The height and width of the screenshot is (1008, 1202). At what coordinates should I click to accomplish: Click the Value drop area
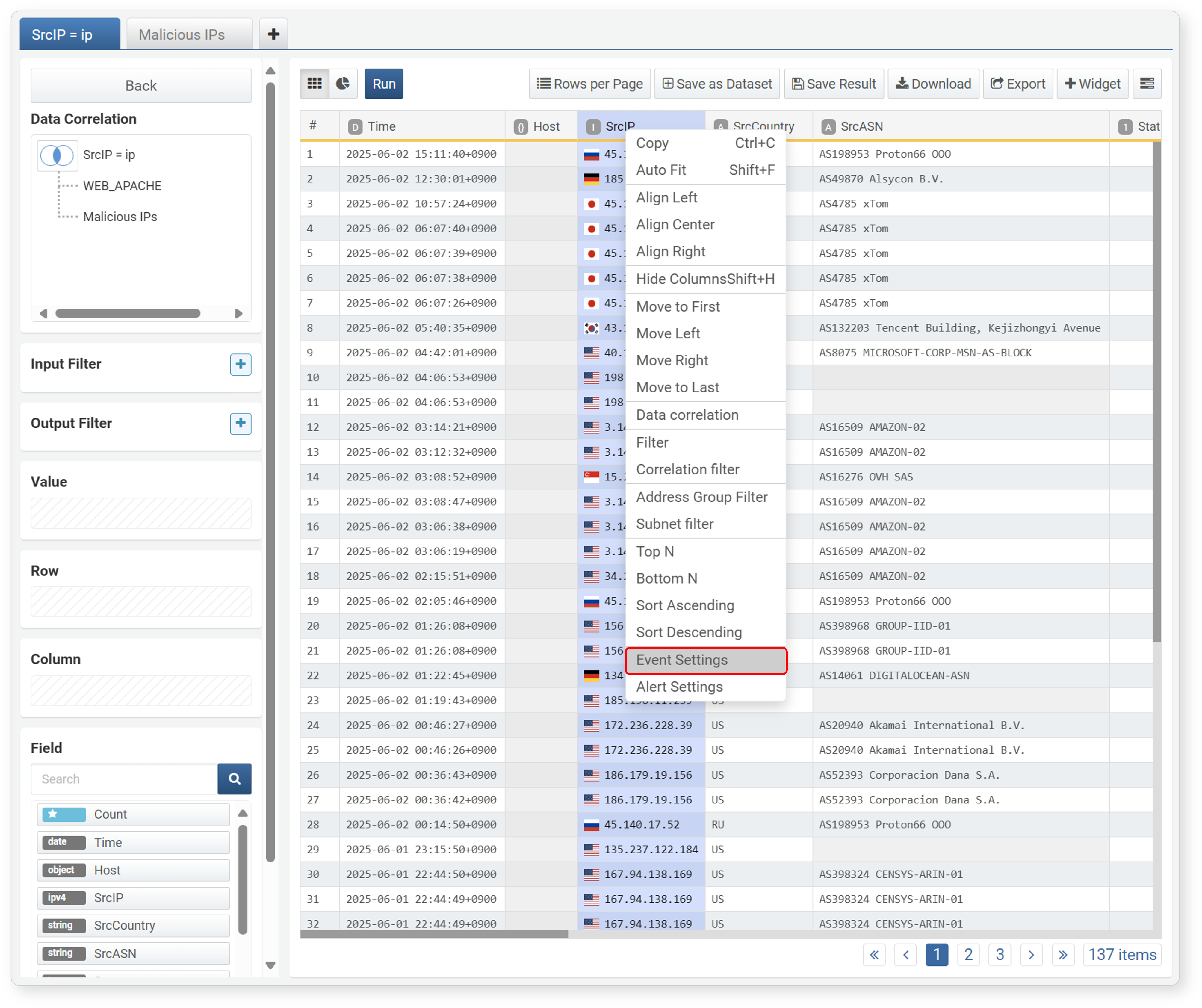[141, 513]
